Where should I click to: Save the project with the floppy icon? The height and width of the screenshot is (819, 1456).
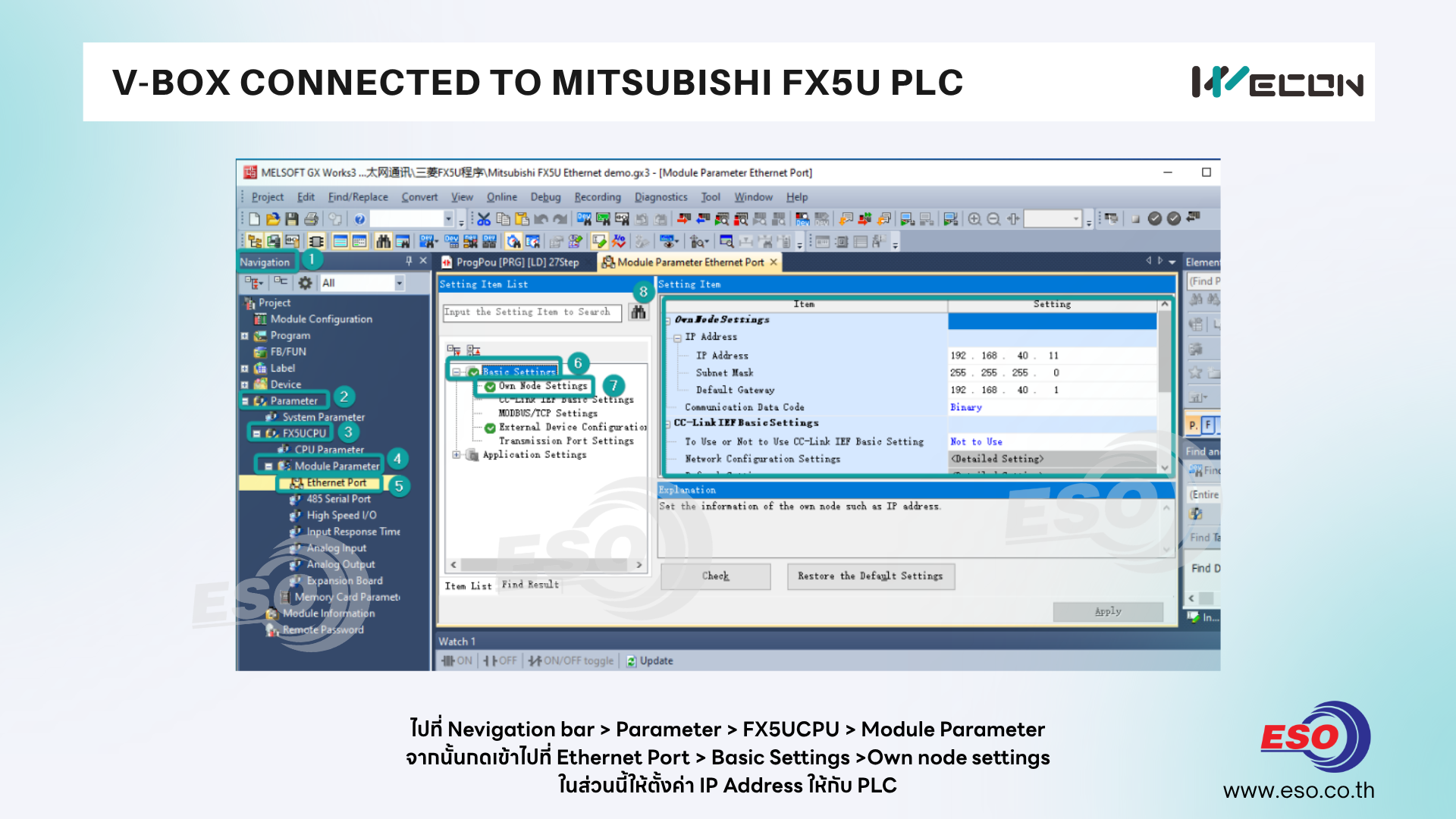tap(292, 219)
